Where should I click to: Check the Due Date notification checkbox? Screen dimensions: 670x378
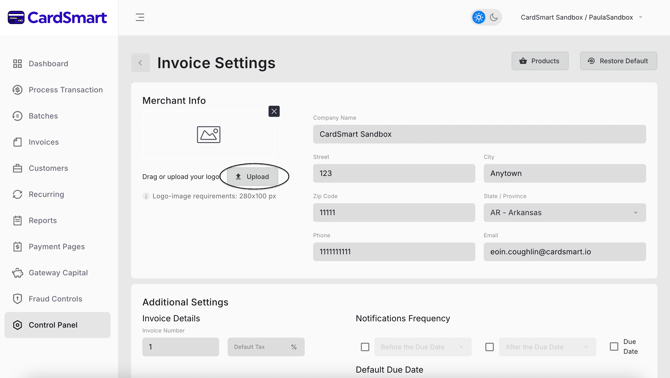point(614,346)
